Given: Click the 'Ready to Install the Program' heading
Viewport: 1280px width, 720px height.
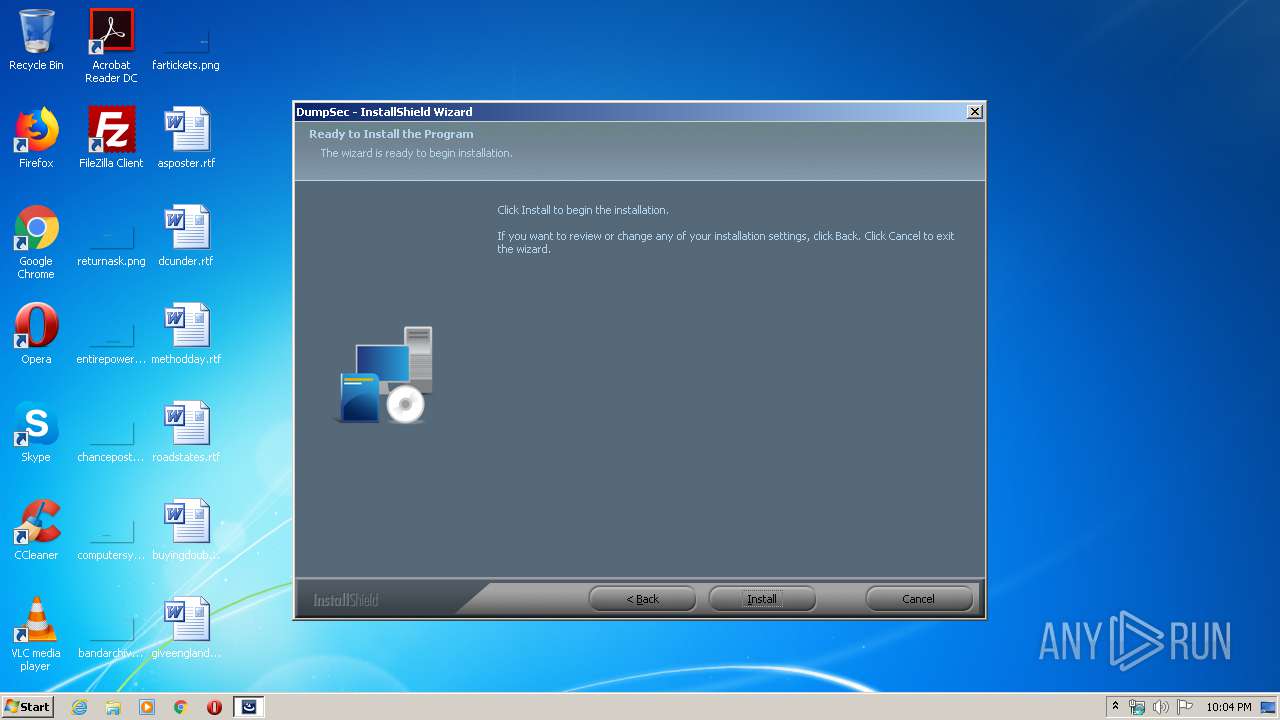Looking at the screenshot, I should tap(391, 134).
